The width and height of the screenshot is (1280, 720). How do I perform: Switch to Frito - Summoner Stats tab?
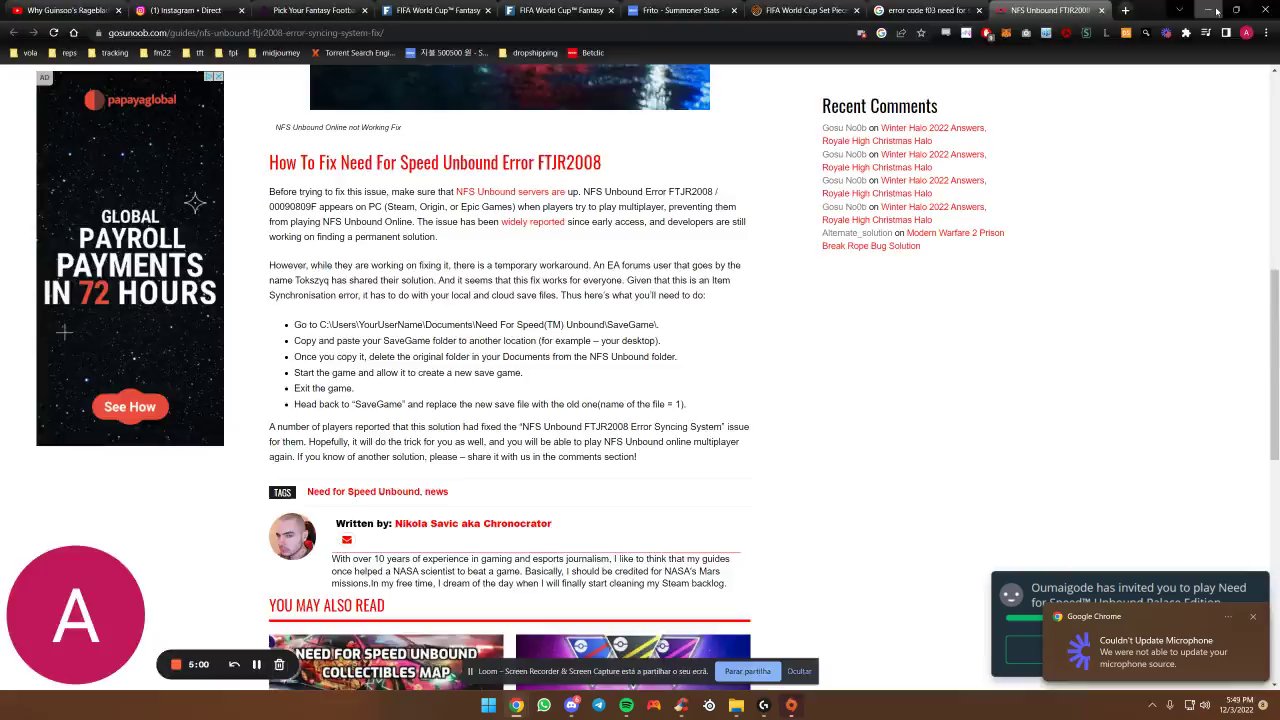pyautogui.click(x=680, y=10)
